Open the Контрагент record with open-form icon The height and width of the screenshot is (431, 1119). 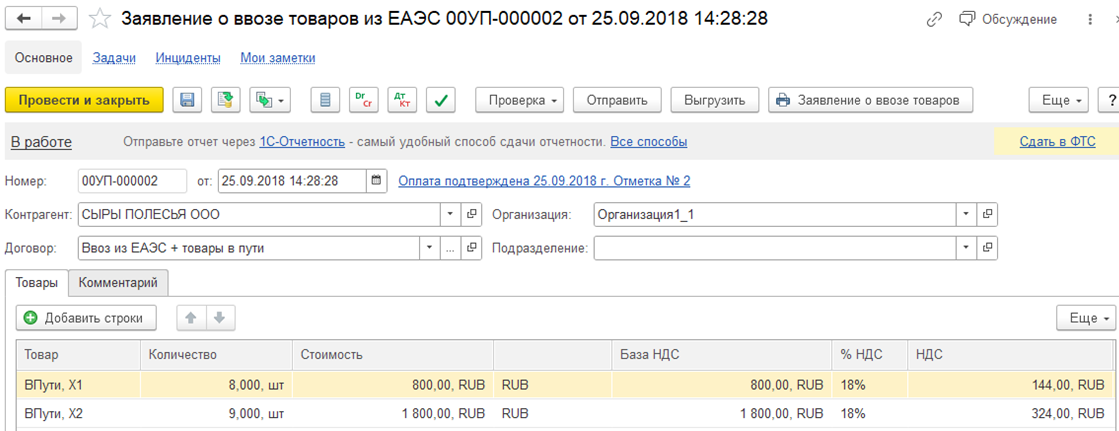point(472,214)
